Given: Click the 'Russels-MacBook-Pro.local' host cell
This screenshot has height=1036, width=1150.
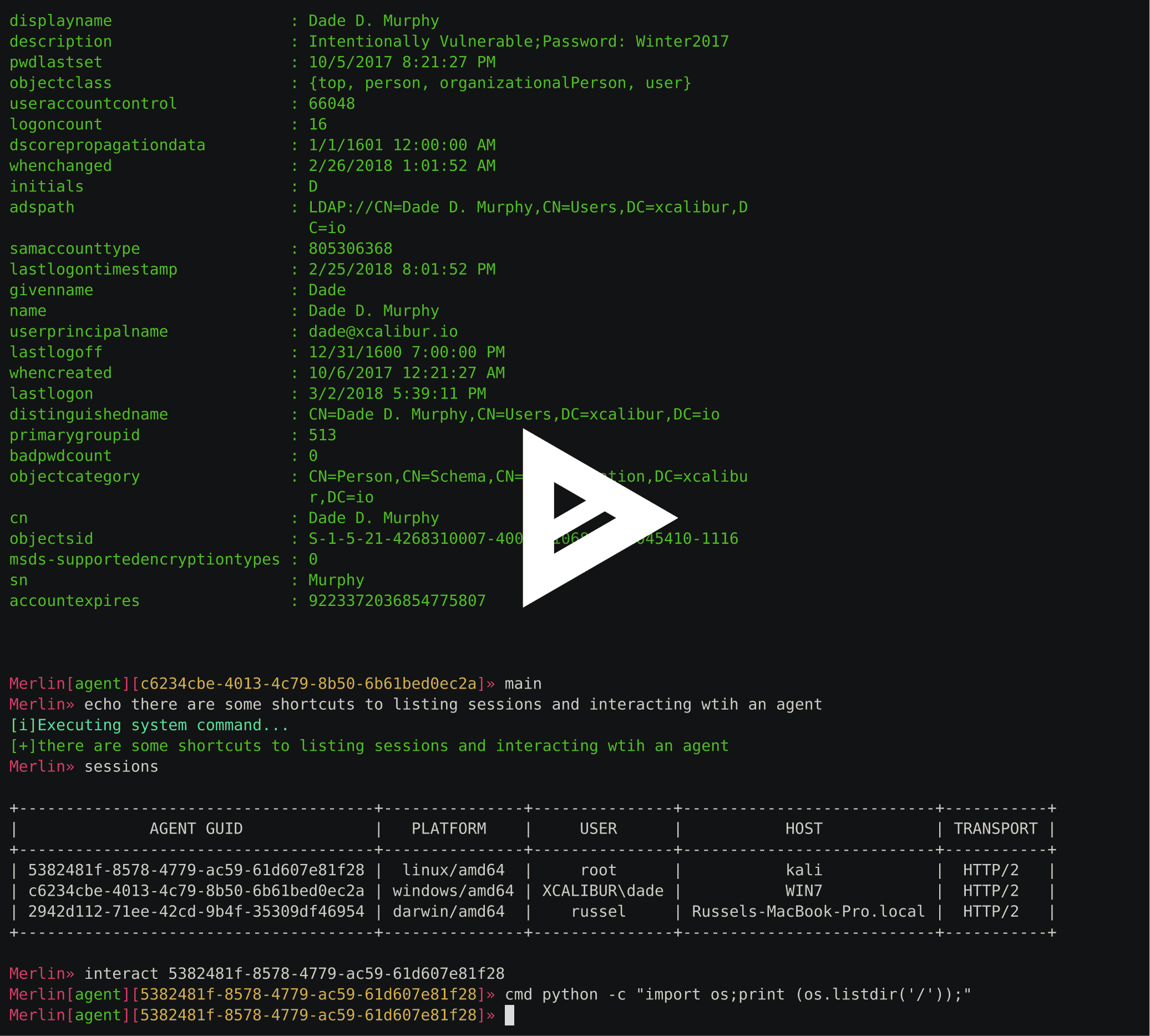Looking at the screenshot, I should [x=809, y=911].
